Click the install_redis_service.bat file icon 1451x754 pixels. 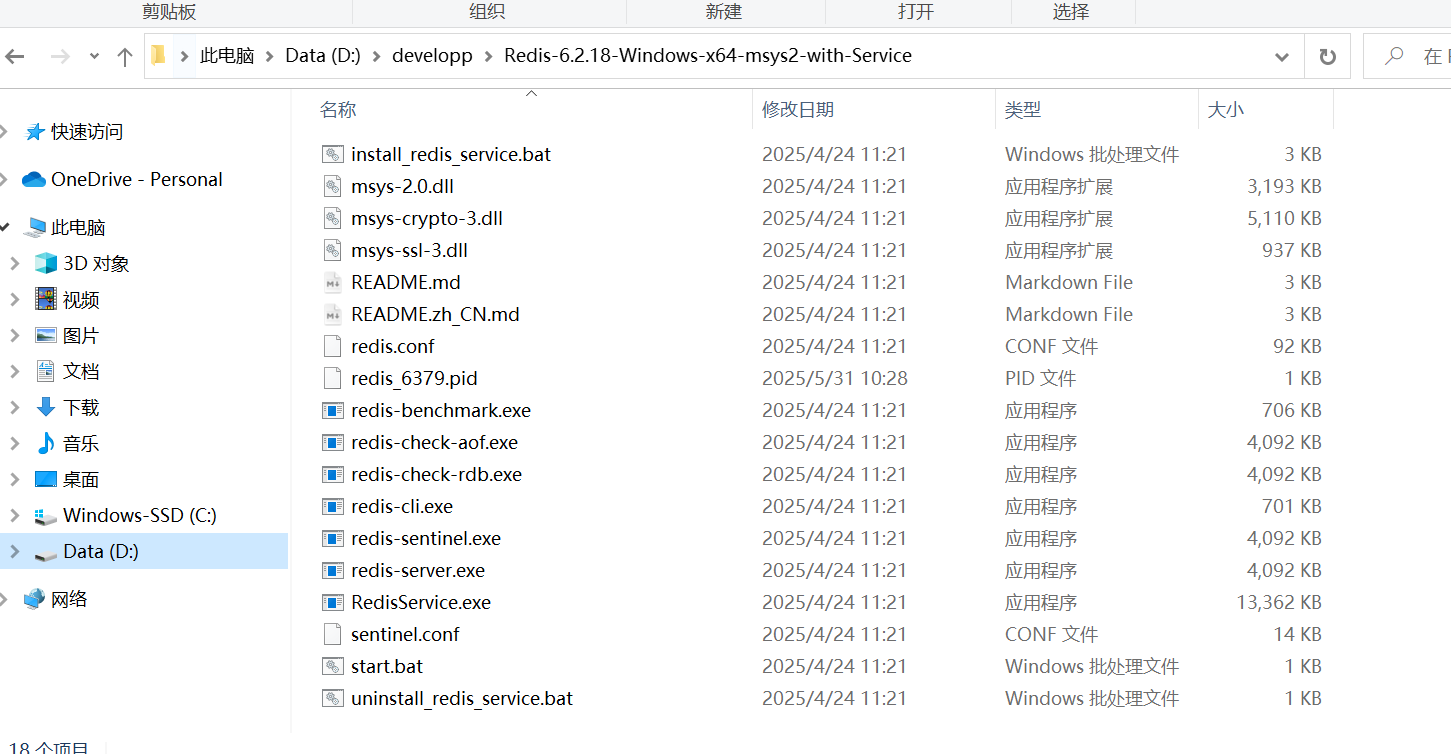(x=332, y=154)
